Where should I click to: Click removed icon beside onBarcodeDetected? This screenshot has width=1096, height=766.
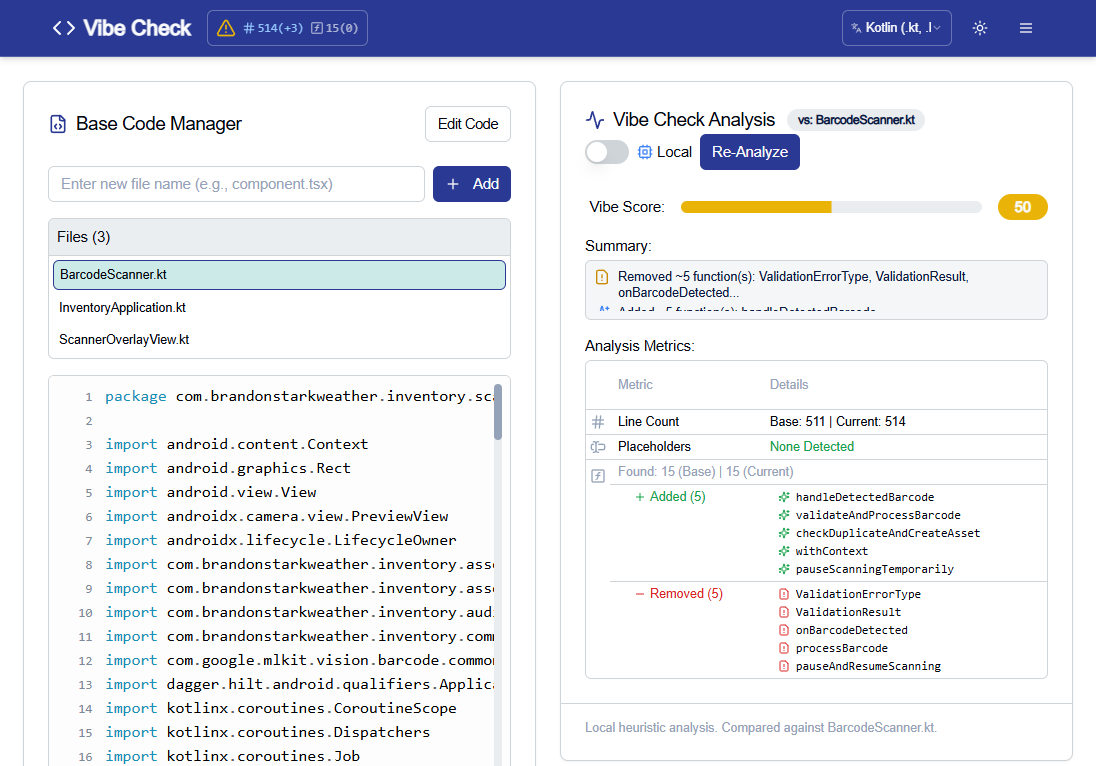[784, 630]
